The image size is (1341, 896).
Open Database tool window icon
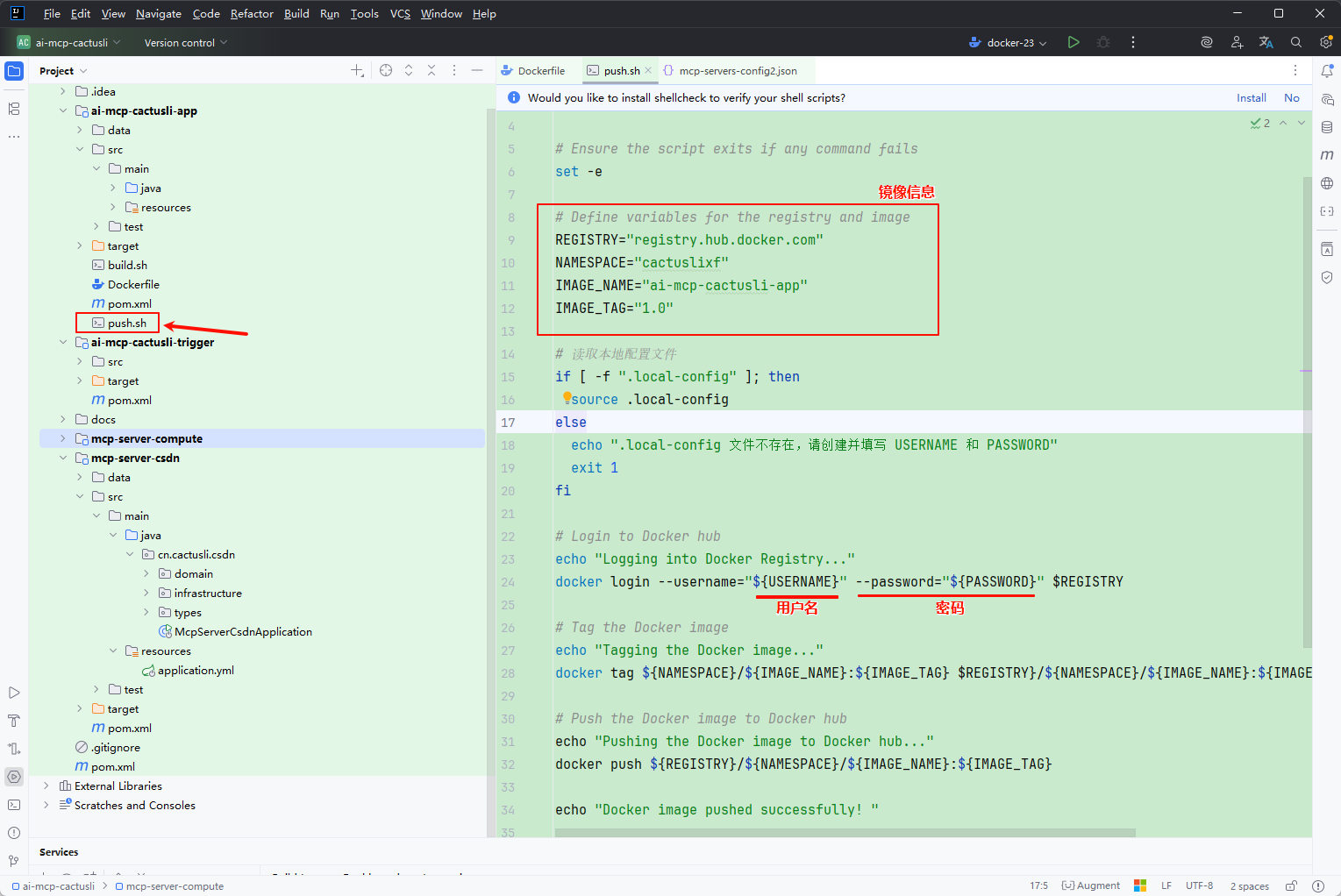tap(1327, 127)
